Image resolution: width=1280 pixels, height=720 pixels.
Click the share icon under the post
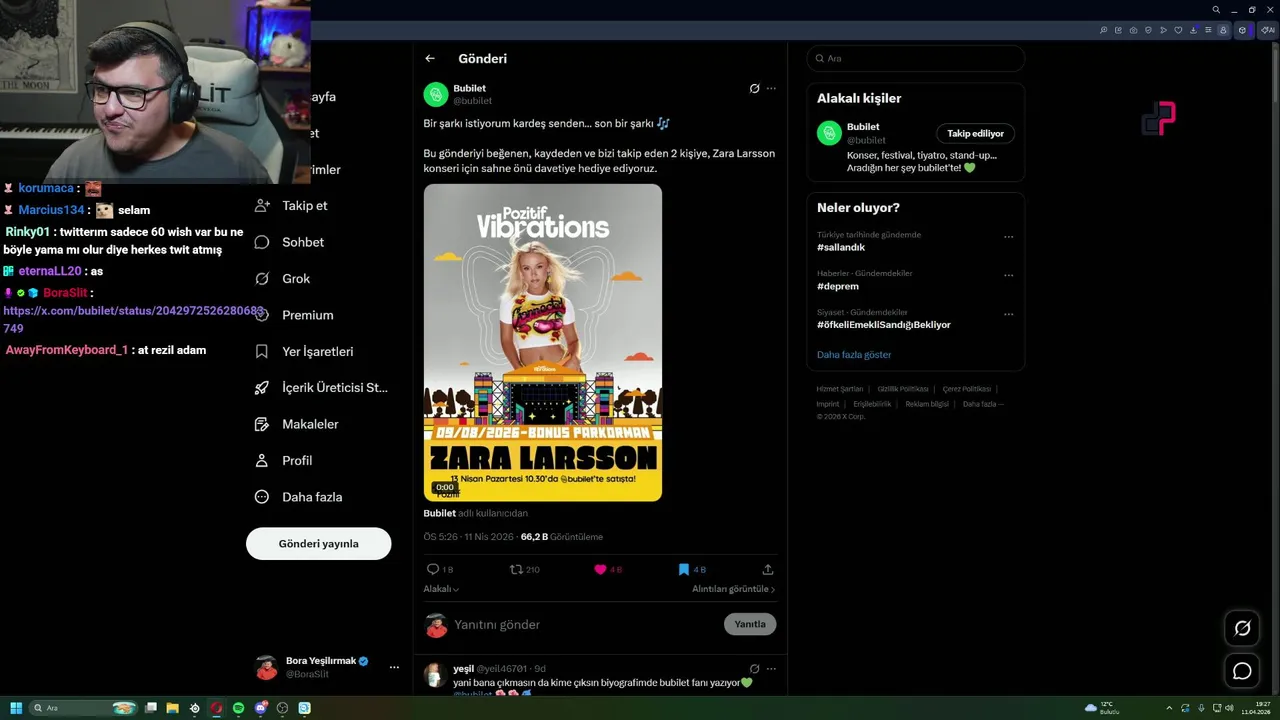coord(768,569)
